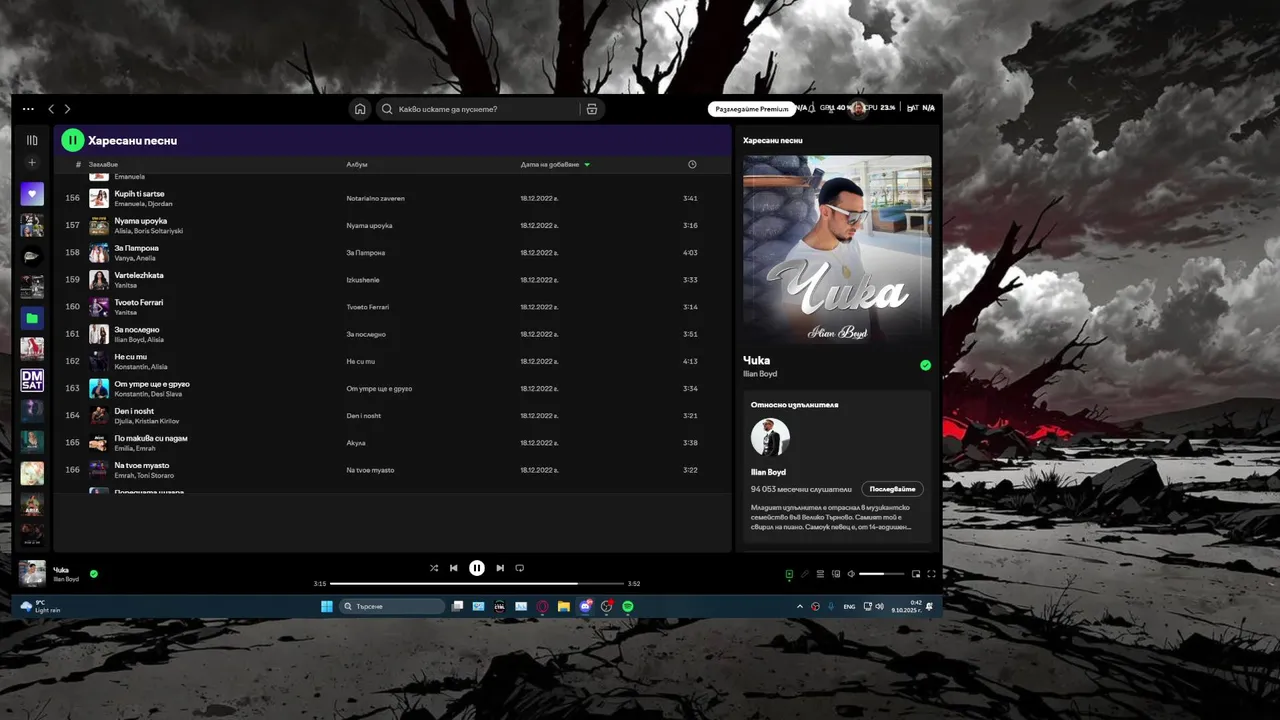1280x720 pixels.
Task: Open Ilian Boyd round artist photo
Action: coord(770,438)
